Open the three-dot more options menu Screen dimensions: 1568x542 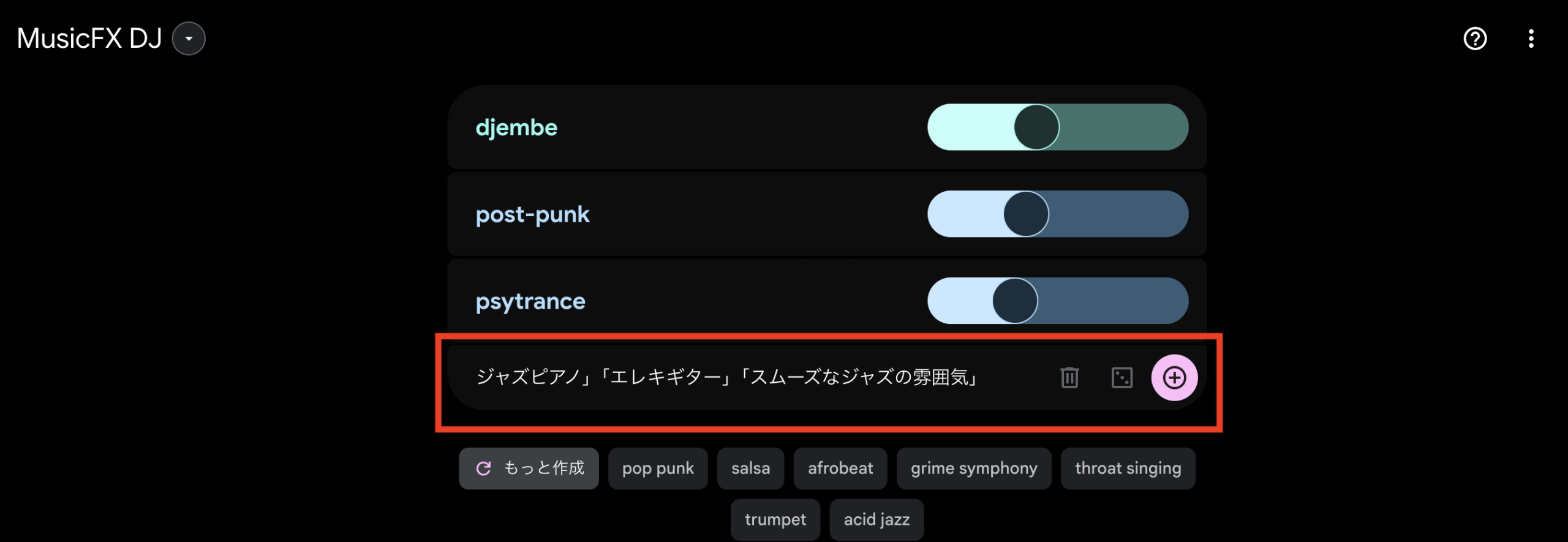coord(1531,39)
